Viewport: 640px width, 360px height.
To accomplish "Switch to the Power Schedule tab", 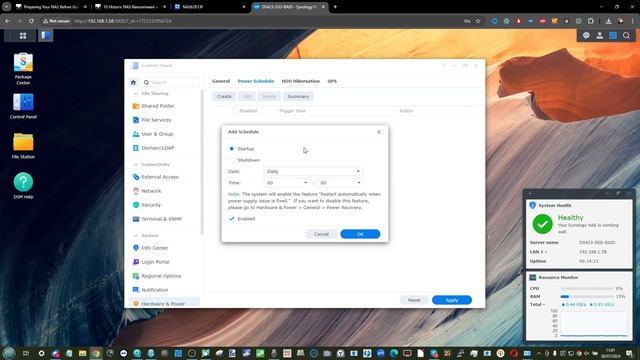I will tap(256, 81).
